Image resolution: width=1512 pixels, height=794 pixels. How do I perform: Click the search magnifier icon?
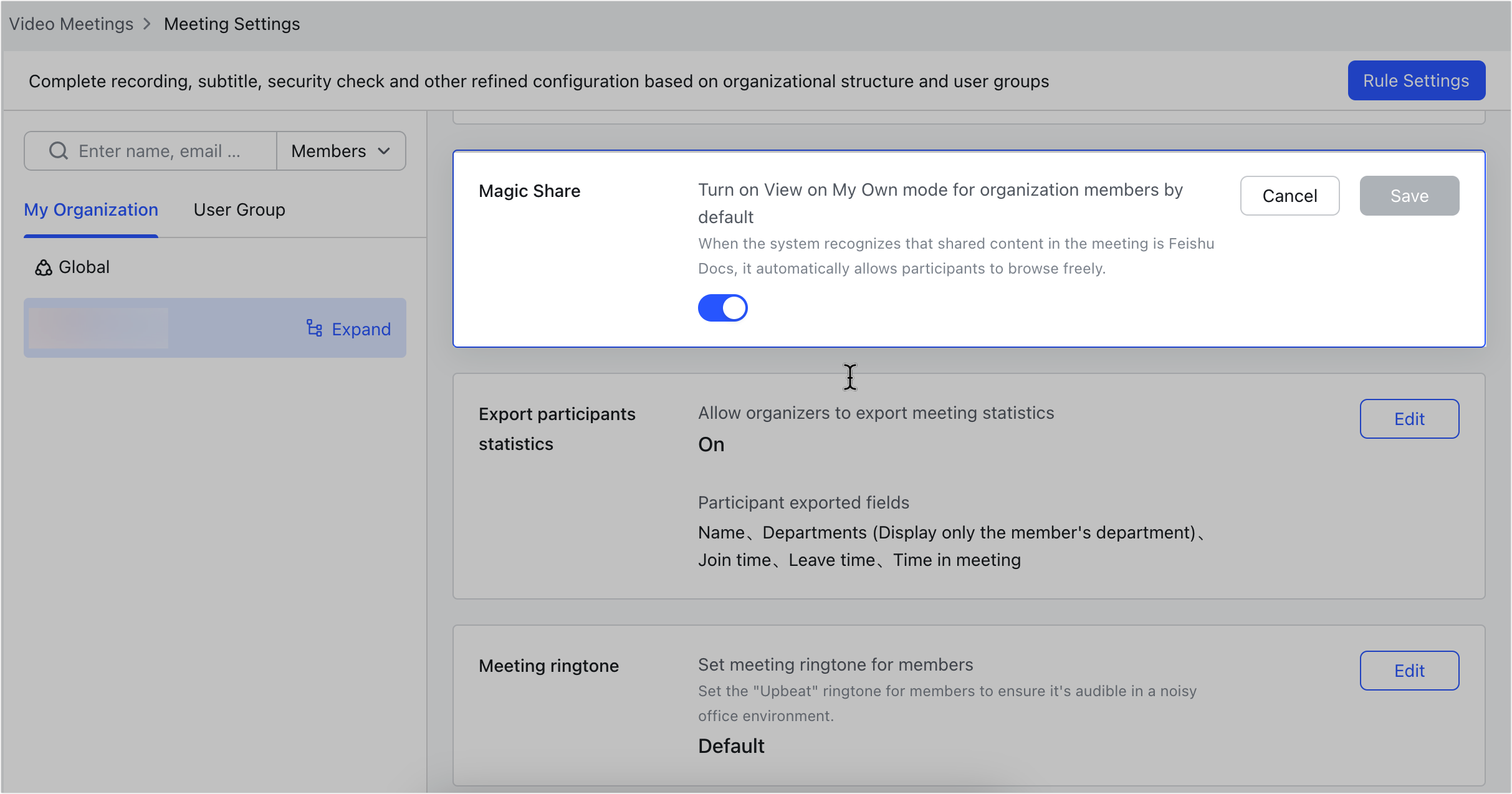coord(58,151)
